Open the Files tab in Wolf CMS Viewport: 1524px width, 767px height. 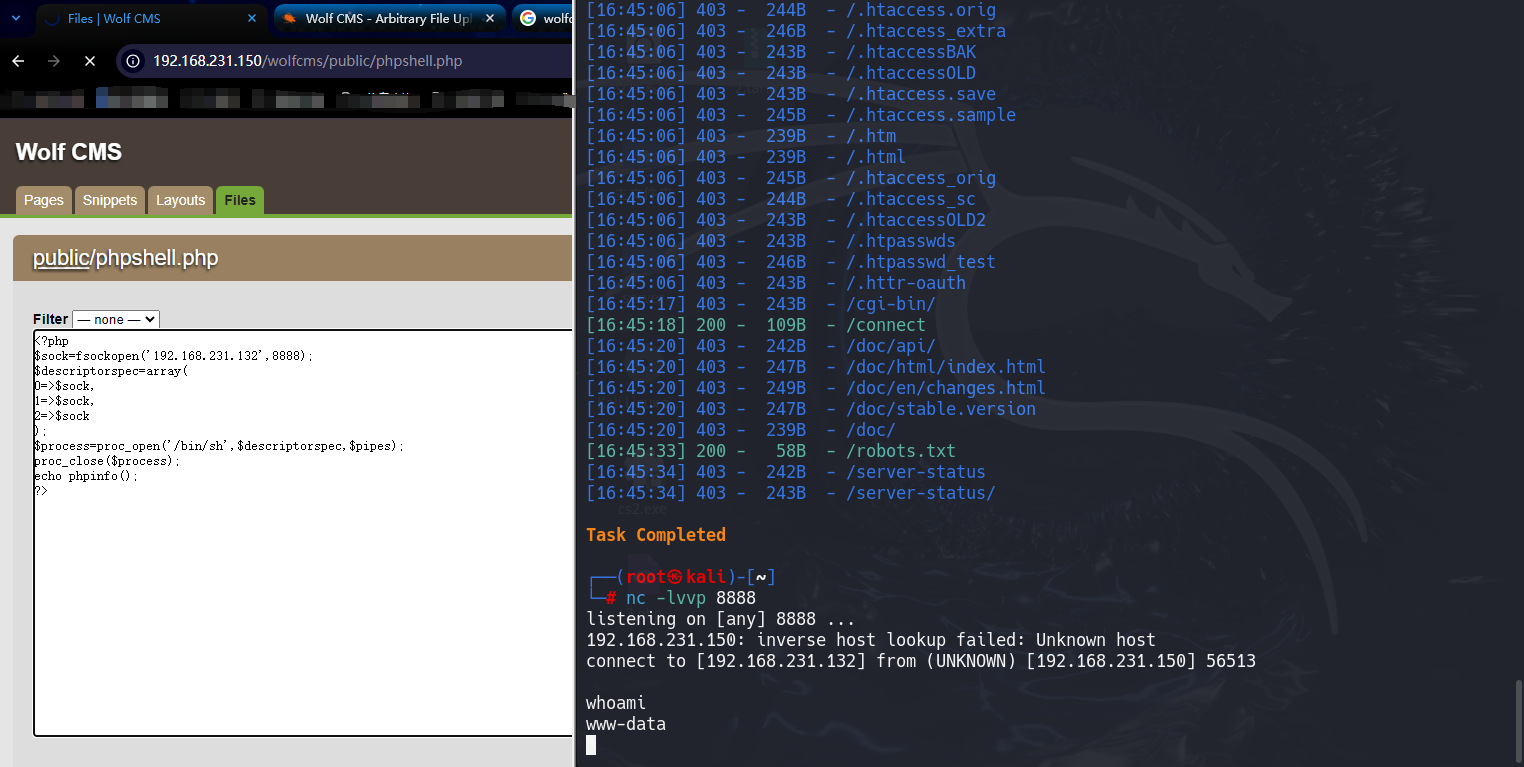240,200
